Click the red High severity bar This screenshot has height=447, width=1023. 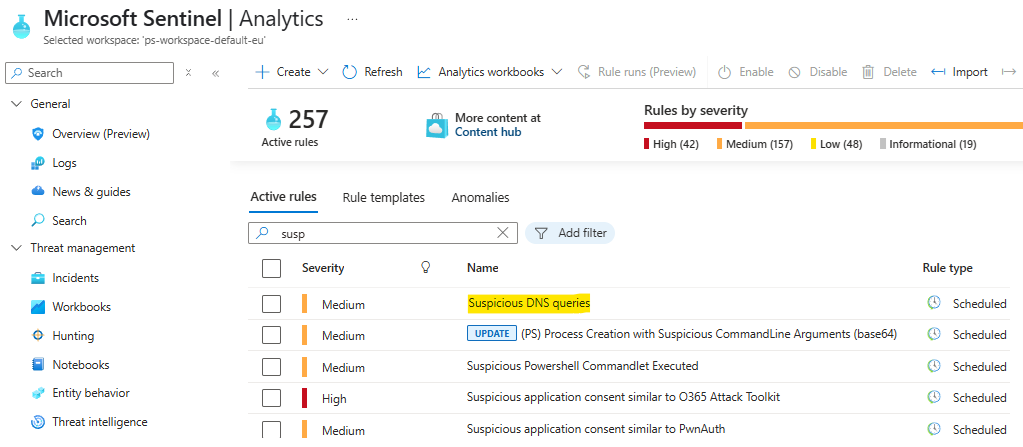pos(693,125)
